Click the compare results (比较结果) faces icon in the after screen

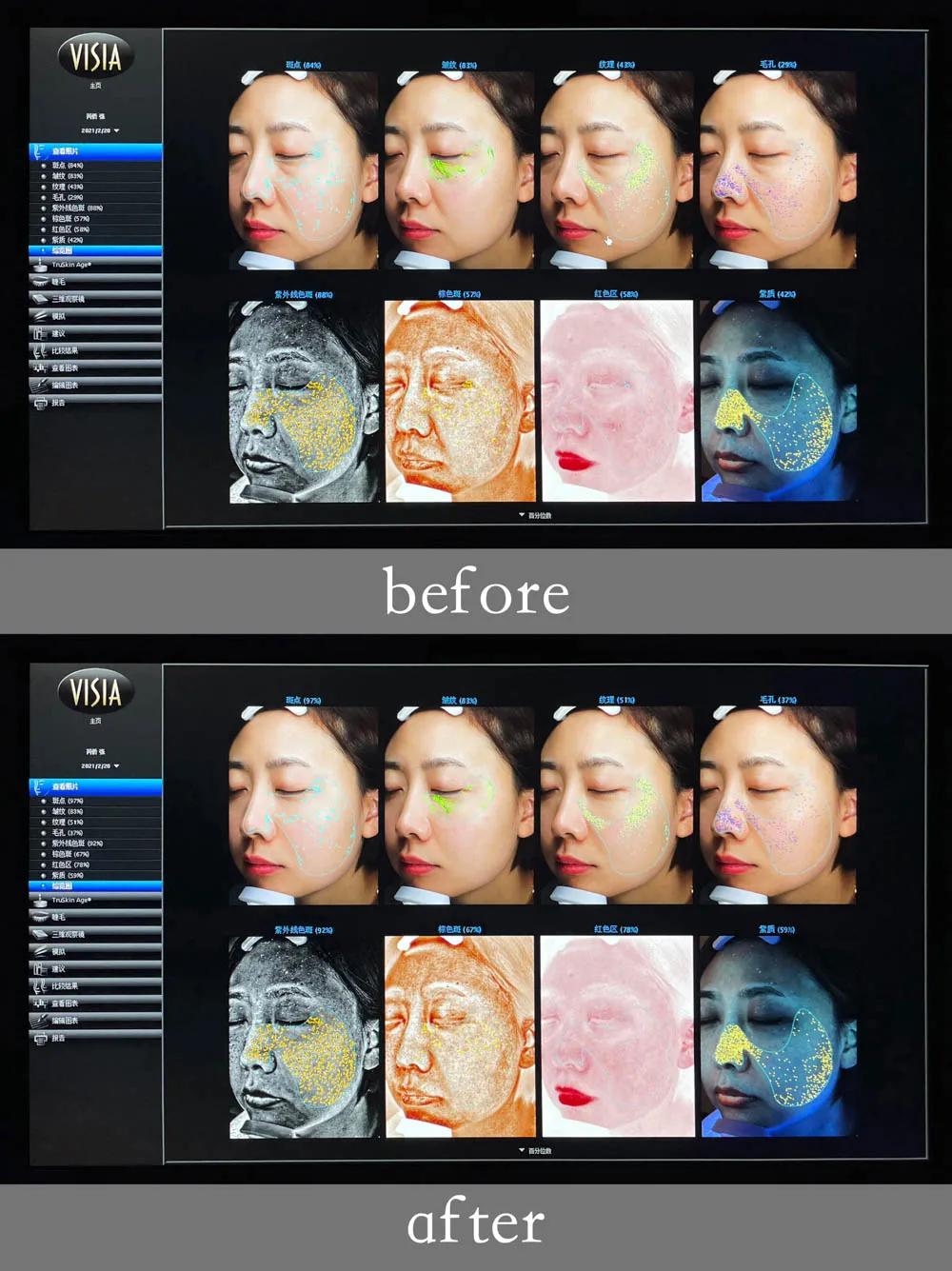click(40, 985)
